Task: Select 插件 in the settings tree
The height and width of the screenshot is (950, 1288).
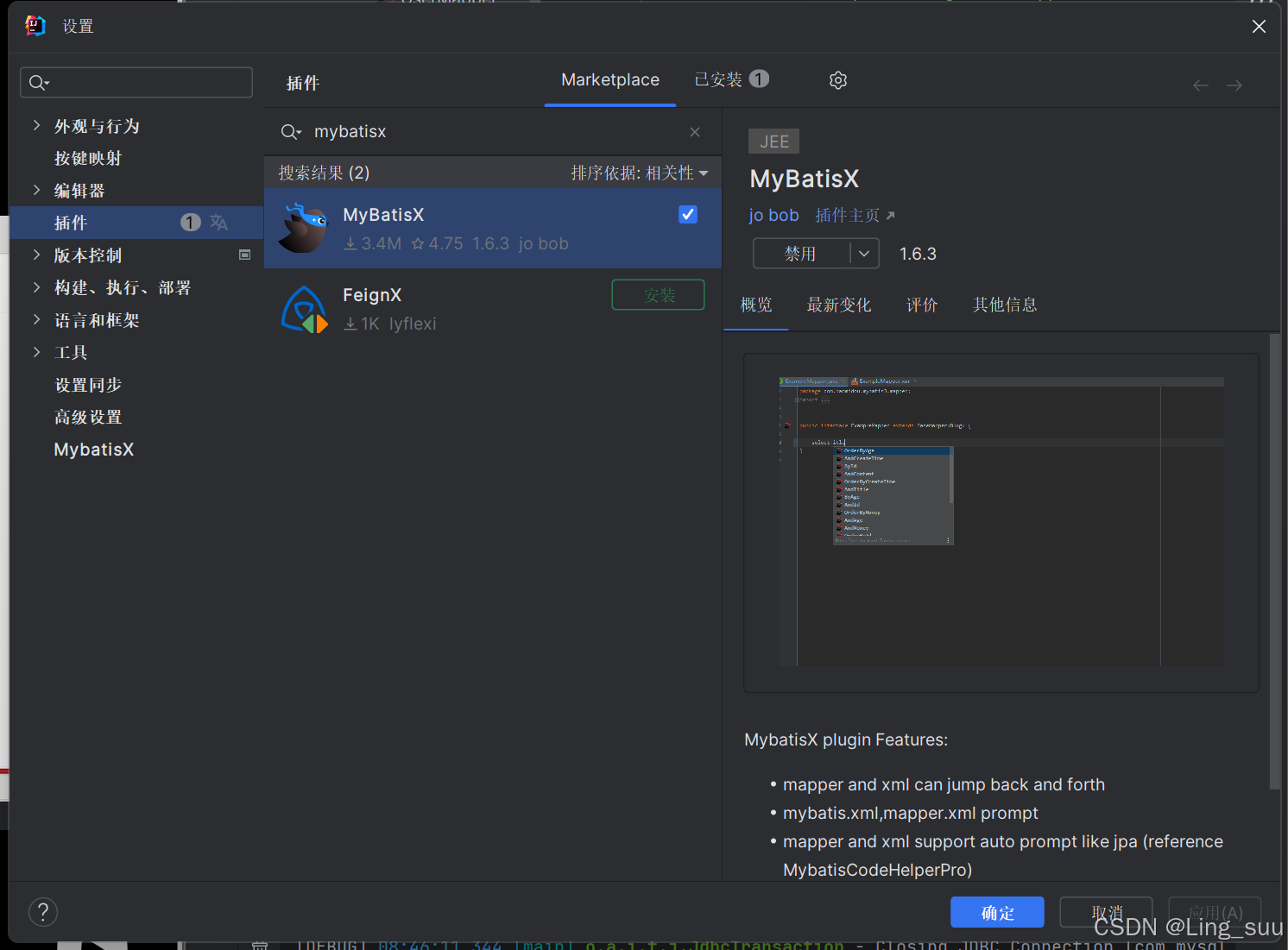Action: coord(136,223)
